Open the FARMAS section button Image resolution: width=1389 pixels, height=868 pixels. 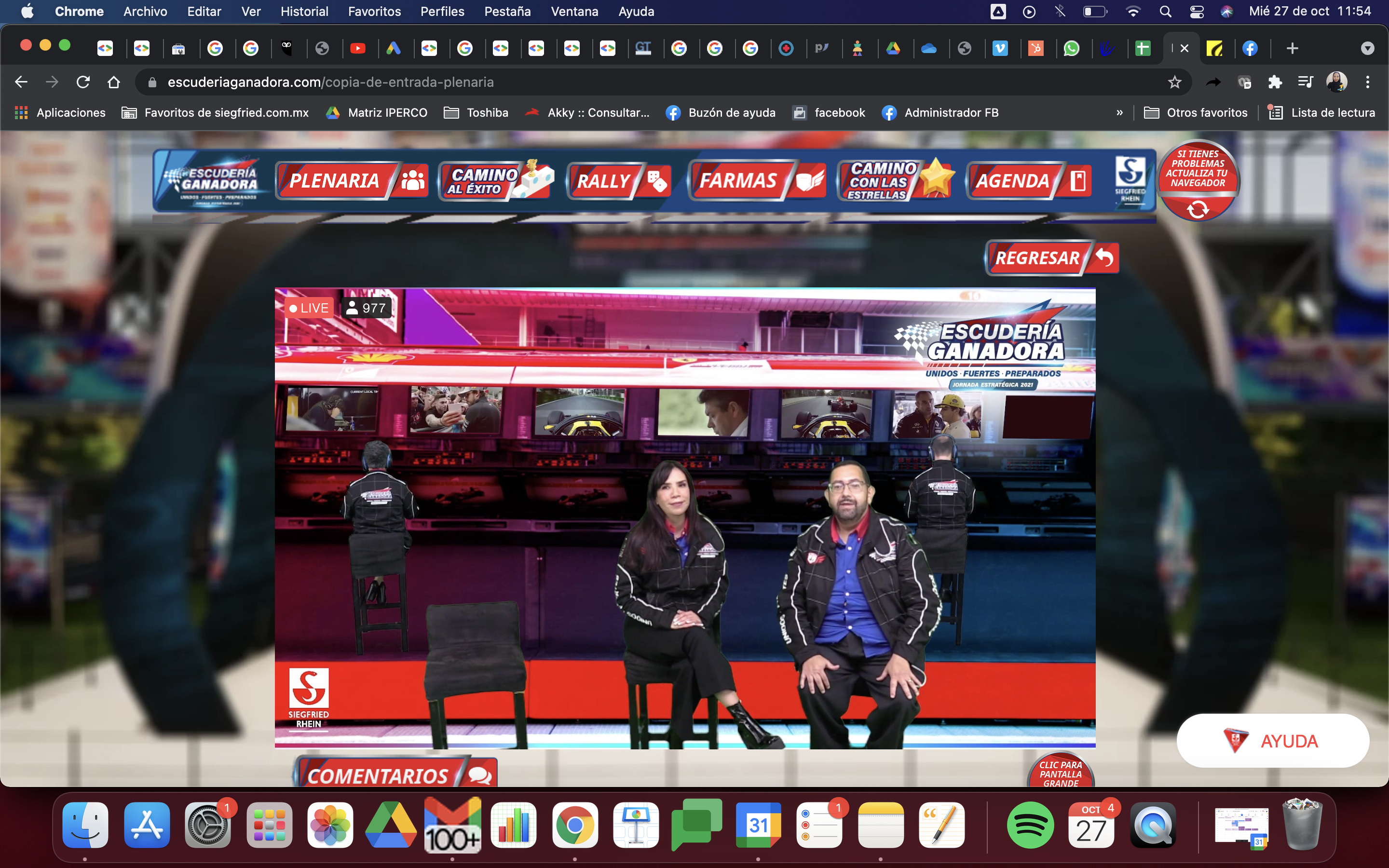[x=757, y=181]
